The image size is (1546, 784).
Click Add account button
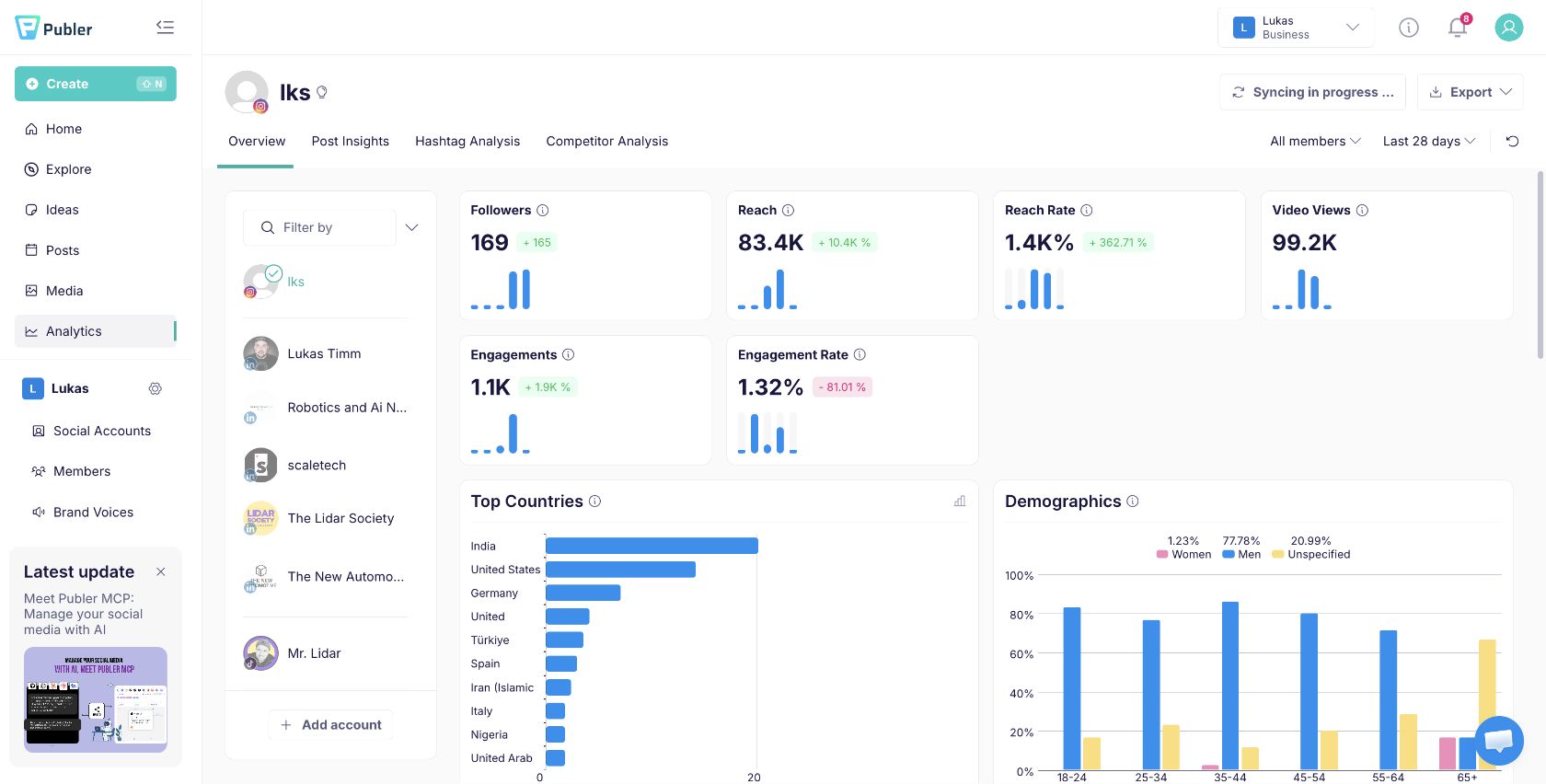point(331,725)
